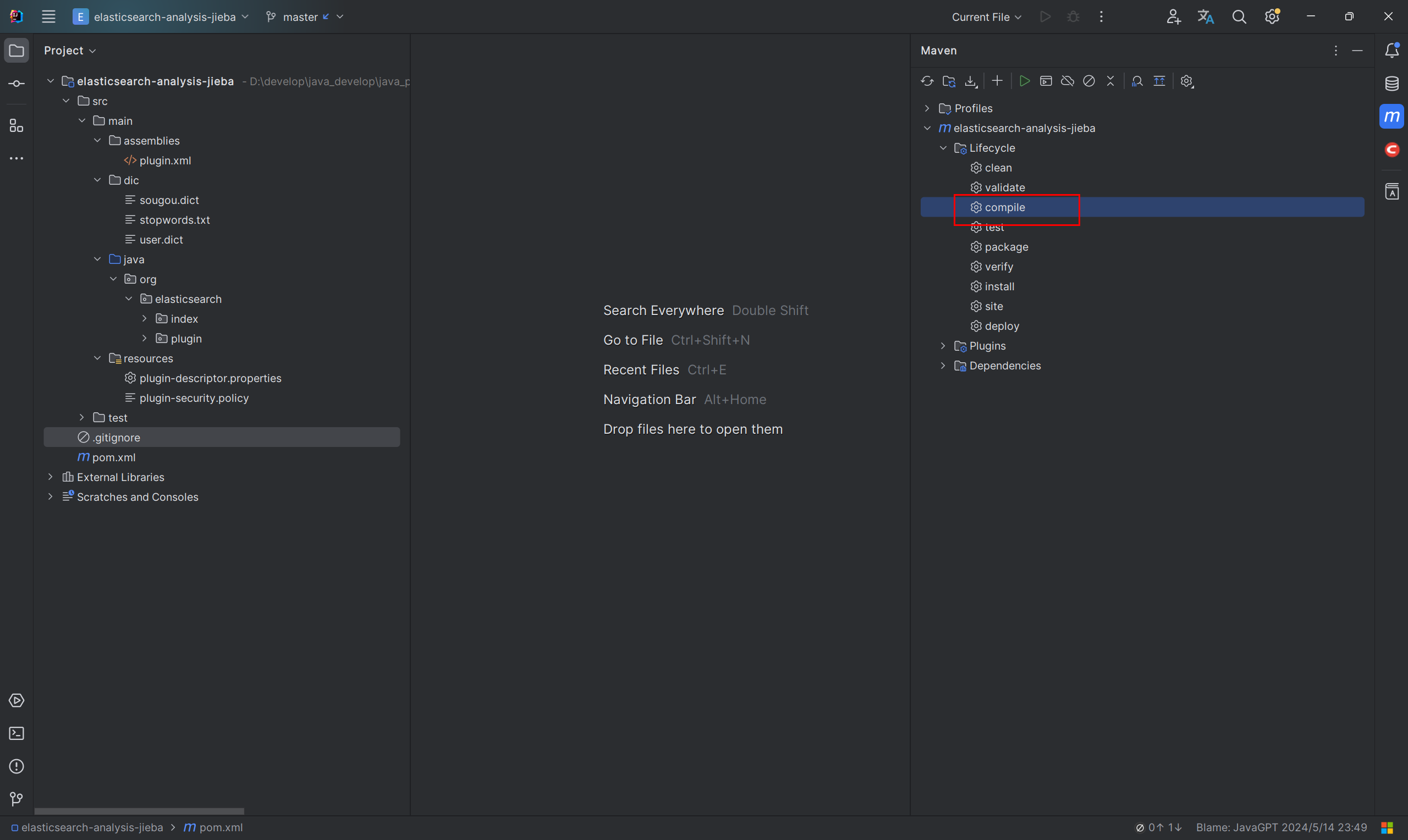Hide the Maven tool window

1357,51
